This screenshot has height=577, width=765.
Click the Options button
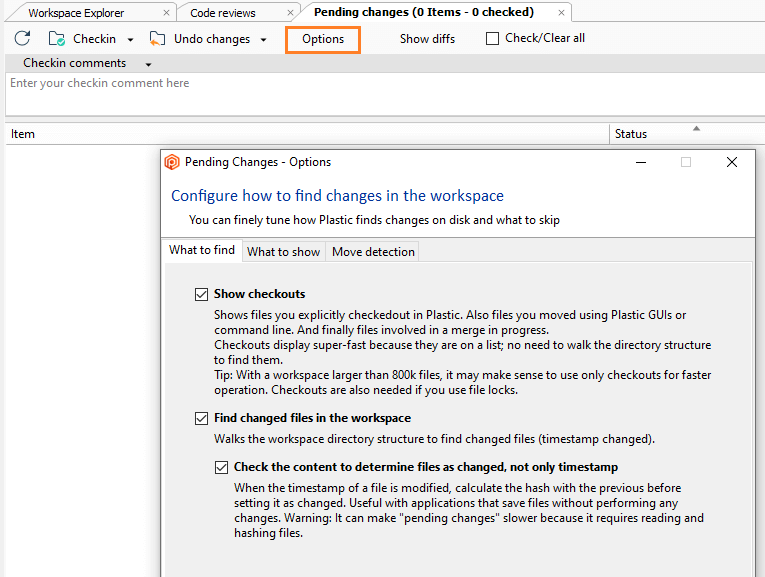click(x=323, y=40)
